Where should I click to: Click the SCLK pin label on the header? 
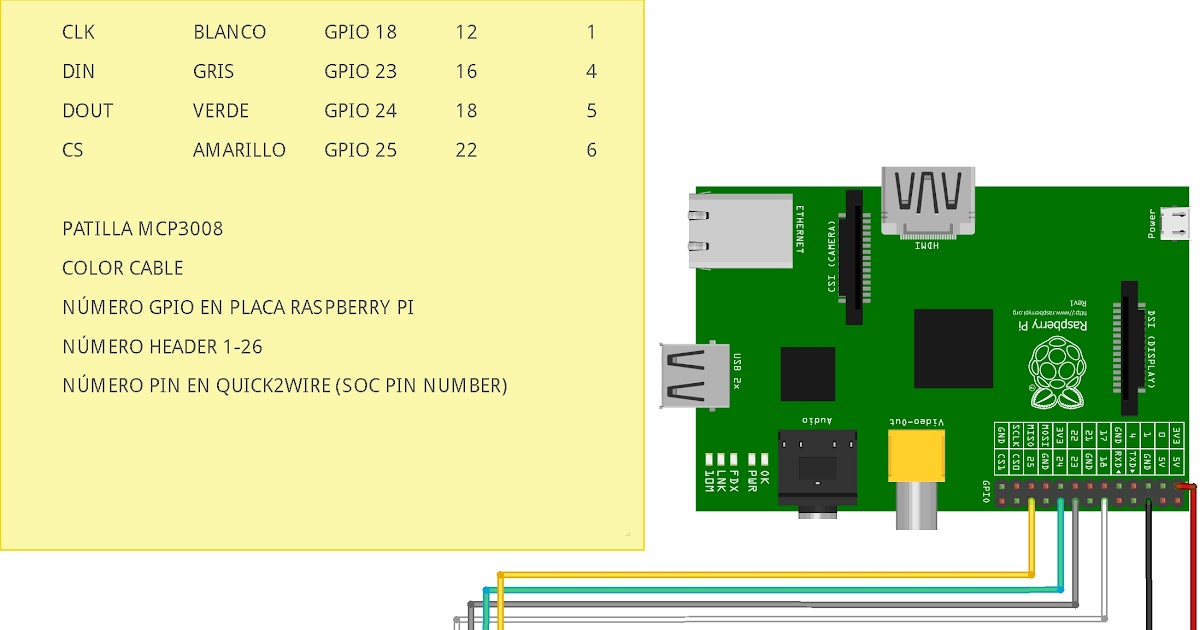tap(1017, 435)
